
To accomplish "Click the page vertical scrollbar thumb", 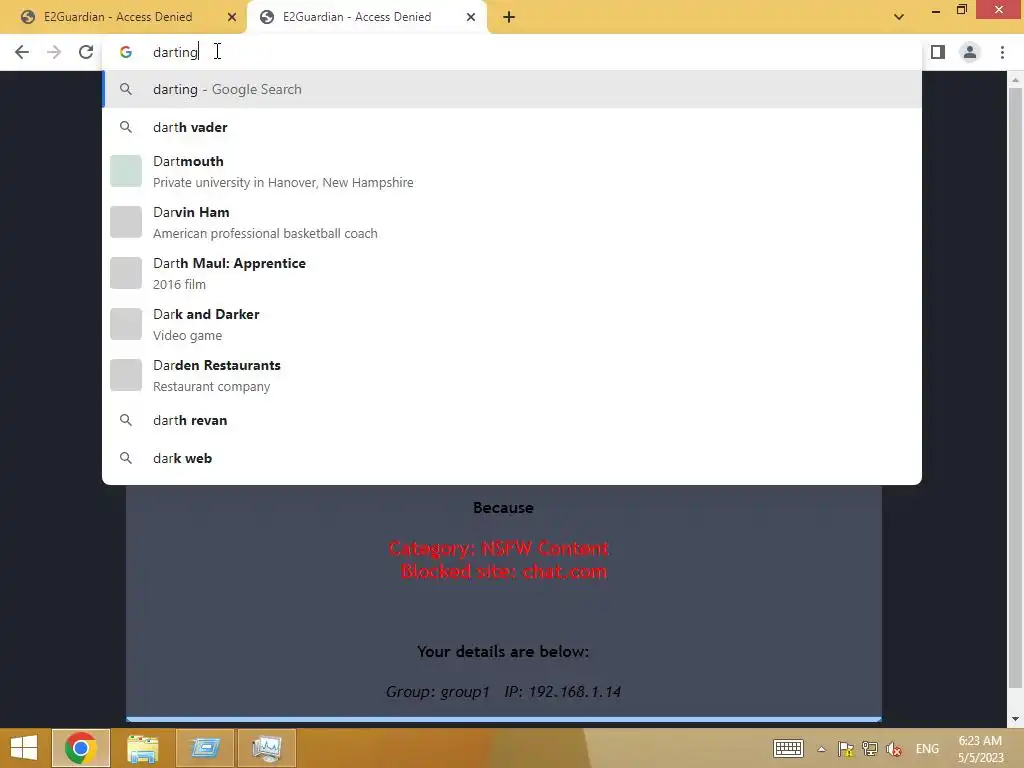I will coord(1015,388).
